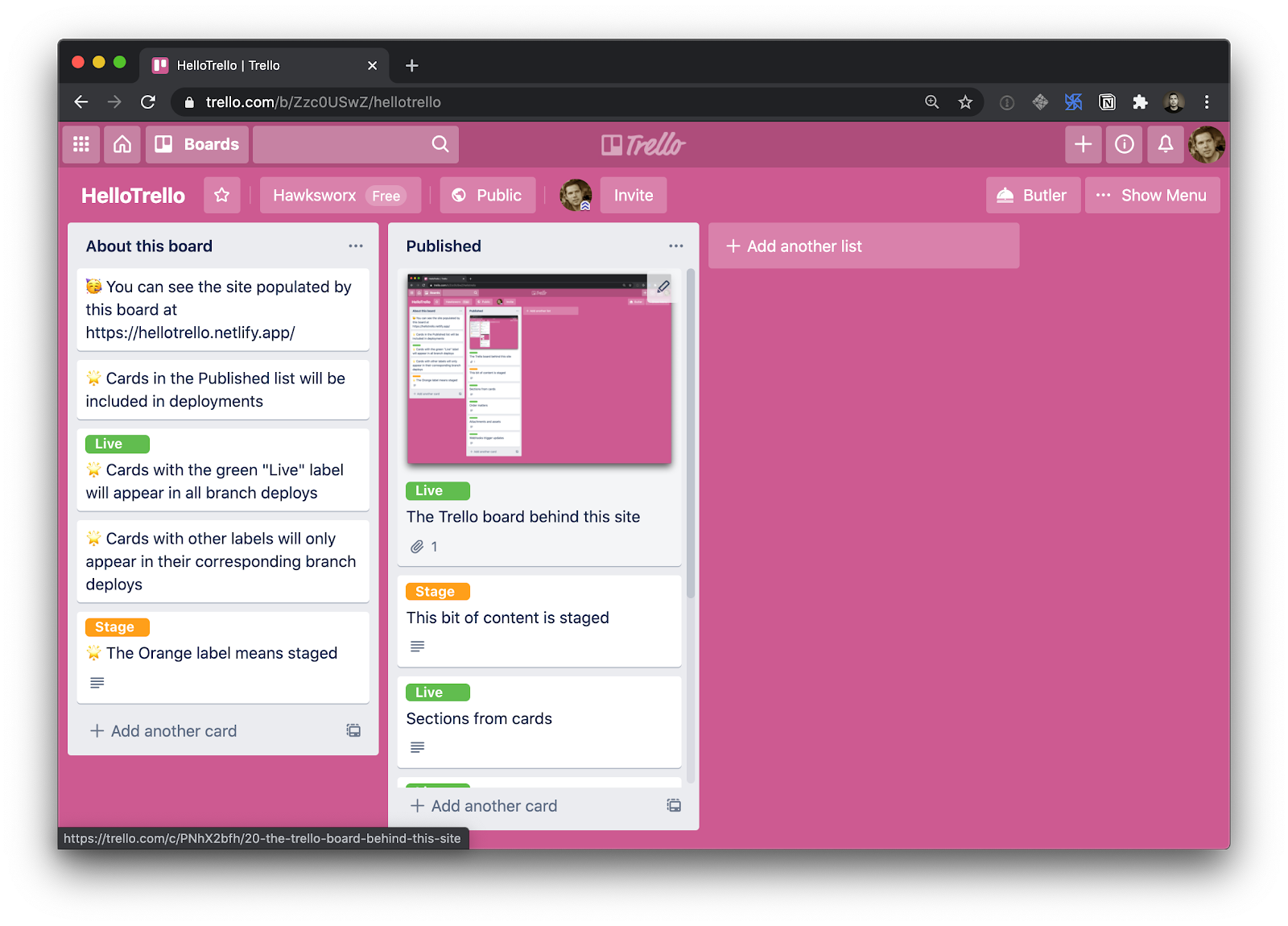
Task: Click description icon on staged content card
Action: click(x=417, y=647)
